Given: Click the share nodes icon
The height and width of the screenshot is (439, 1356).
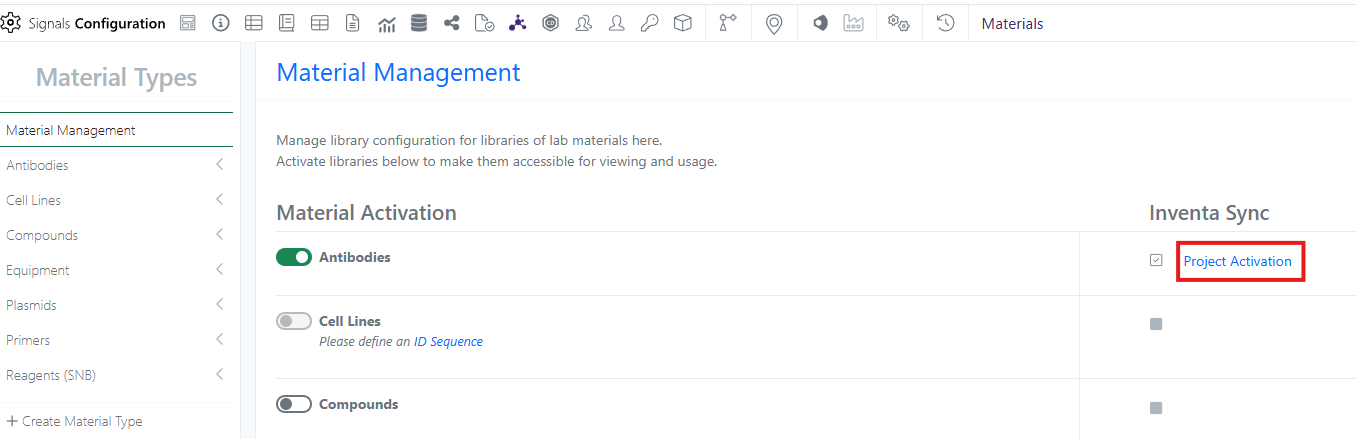Looking at the screenshot, I should [x=451, y=23].
